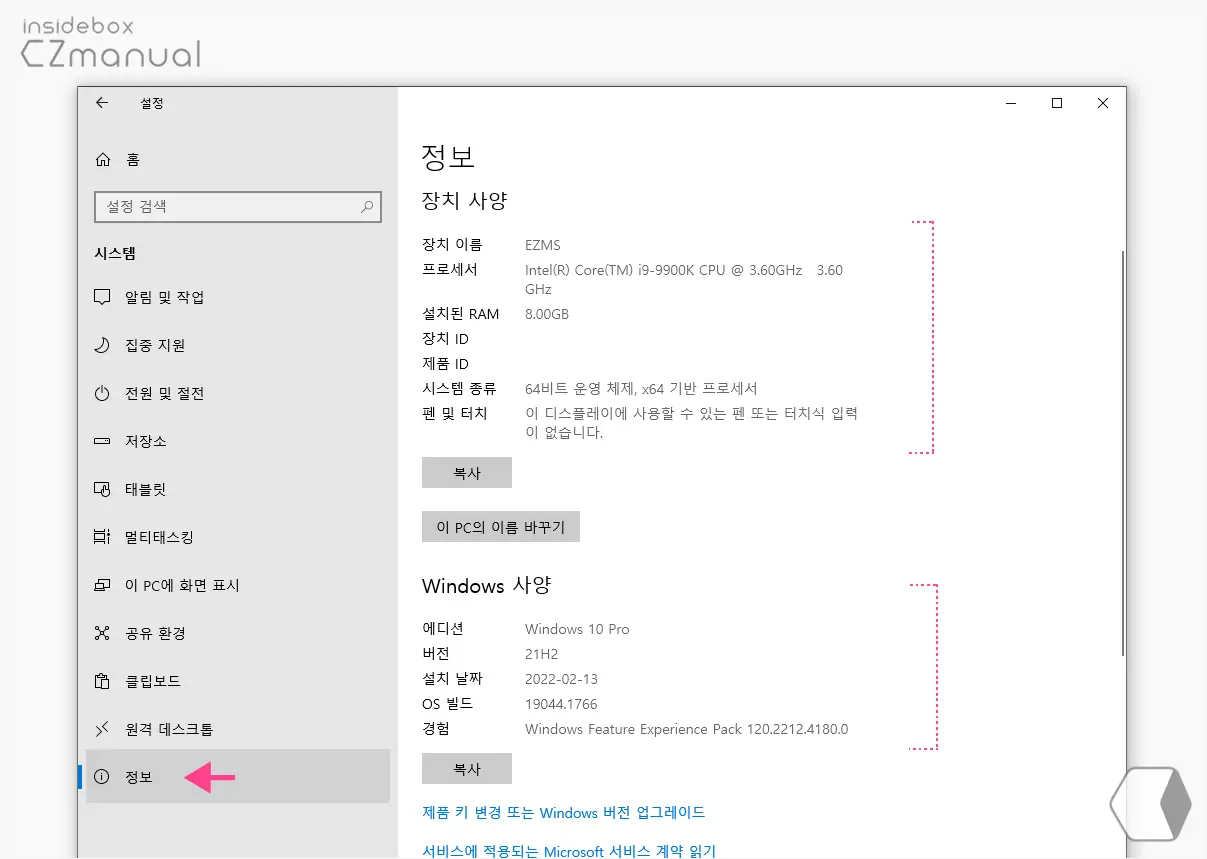Click the 알림 및 작업 notification icon
The height and width of the screenshot is (859, 1207).
(x=102, y=297)
